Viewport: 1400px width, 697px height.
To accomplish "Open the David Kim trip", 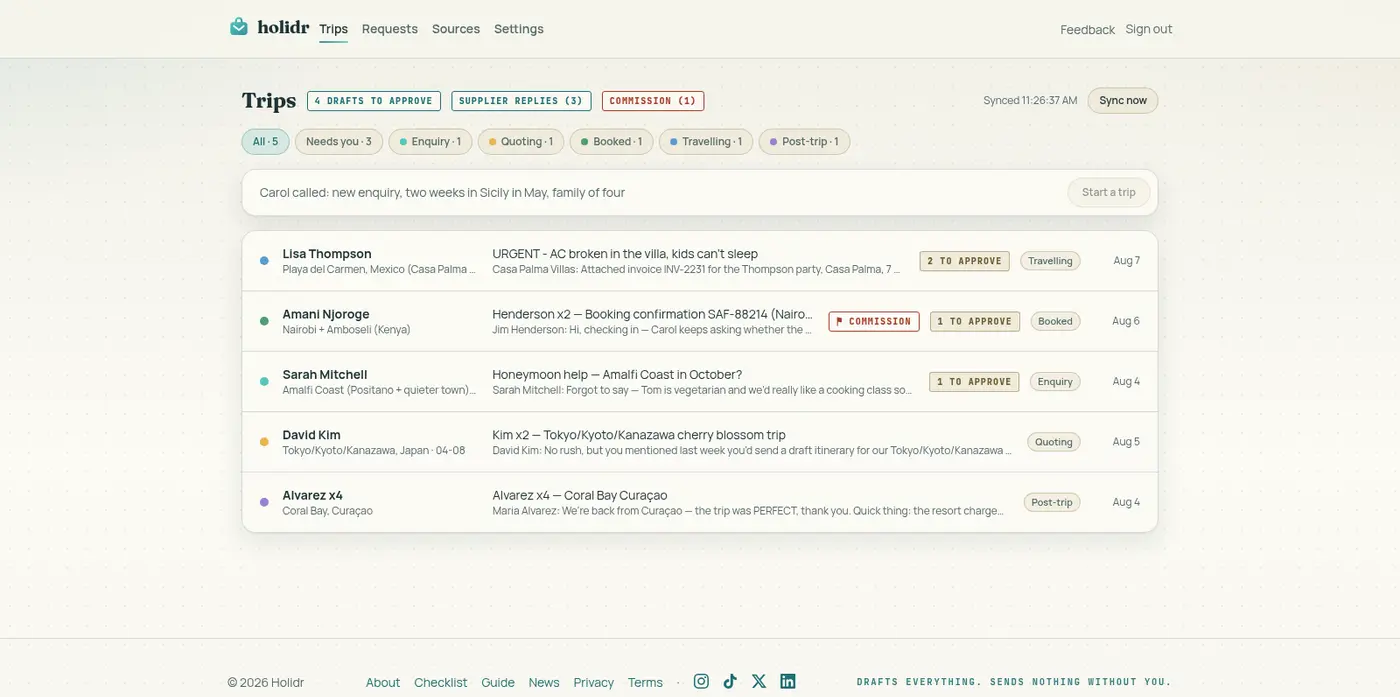I will click(700, 442).
